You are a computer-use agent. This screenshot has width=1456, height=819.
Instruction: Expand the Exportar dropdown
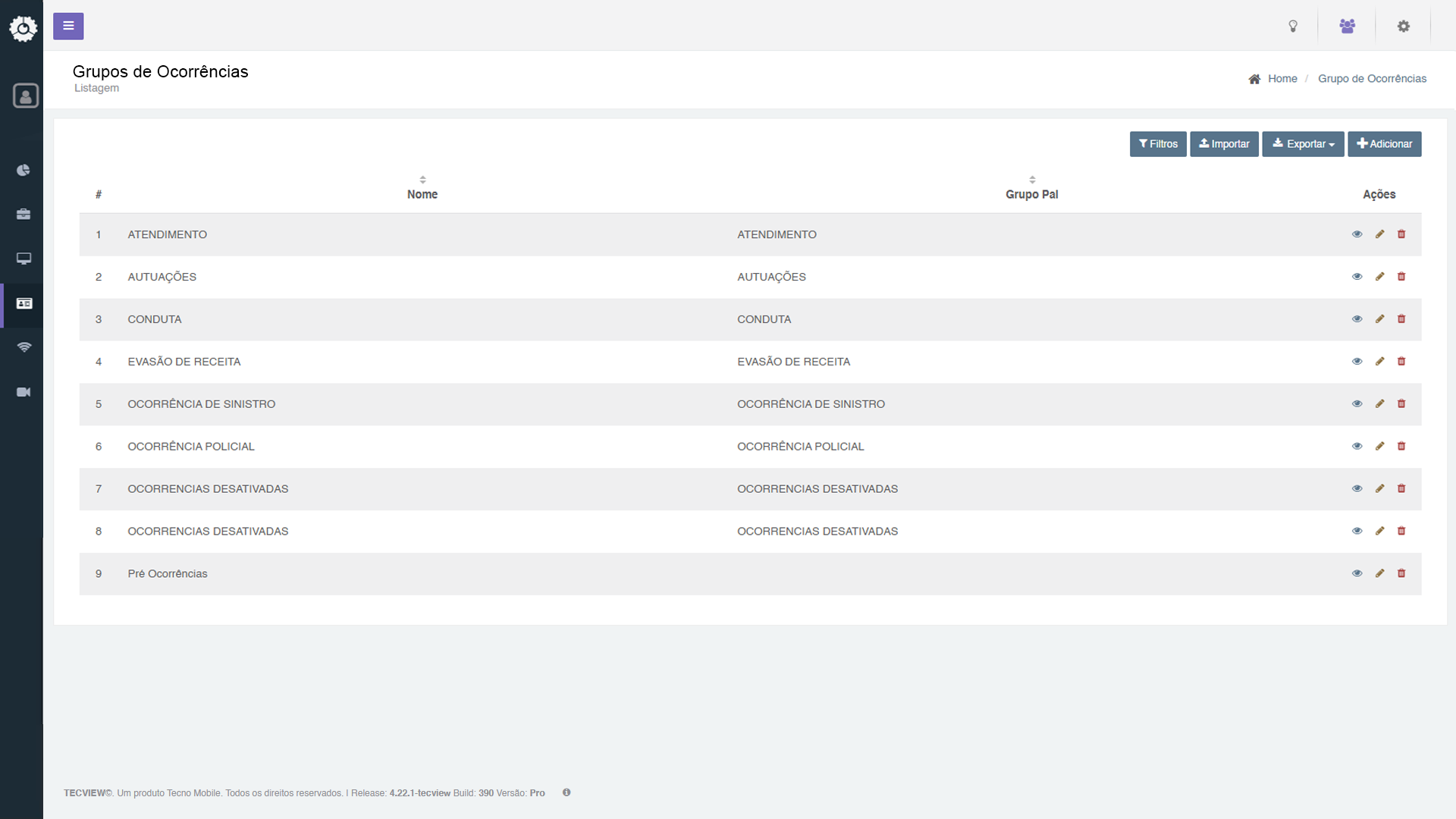tap(1303, 144)
